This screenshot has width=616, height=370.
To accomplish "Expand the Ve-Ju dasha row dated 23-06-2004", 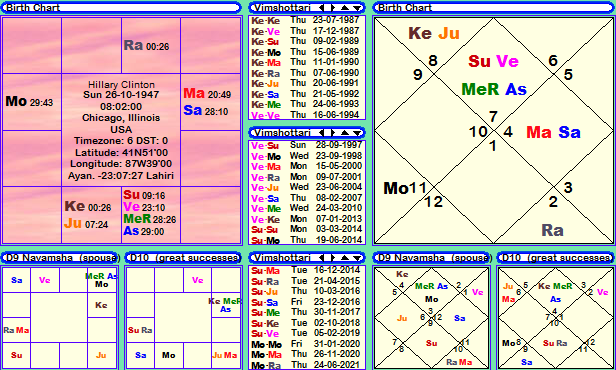I will (x=306, y=187).
